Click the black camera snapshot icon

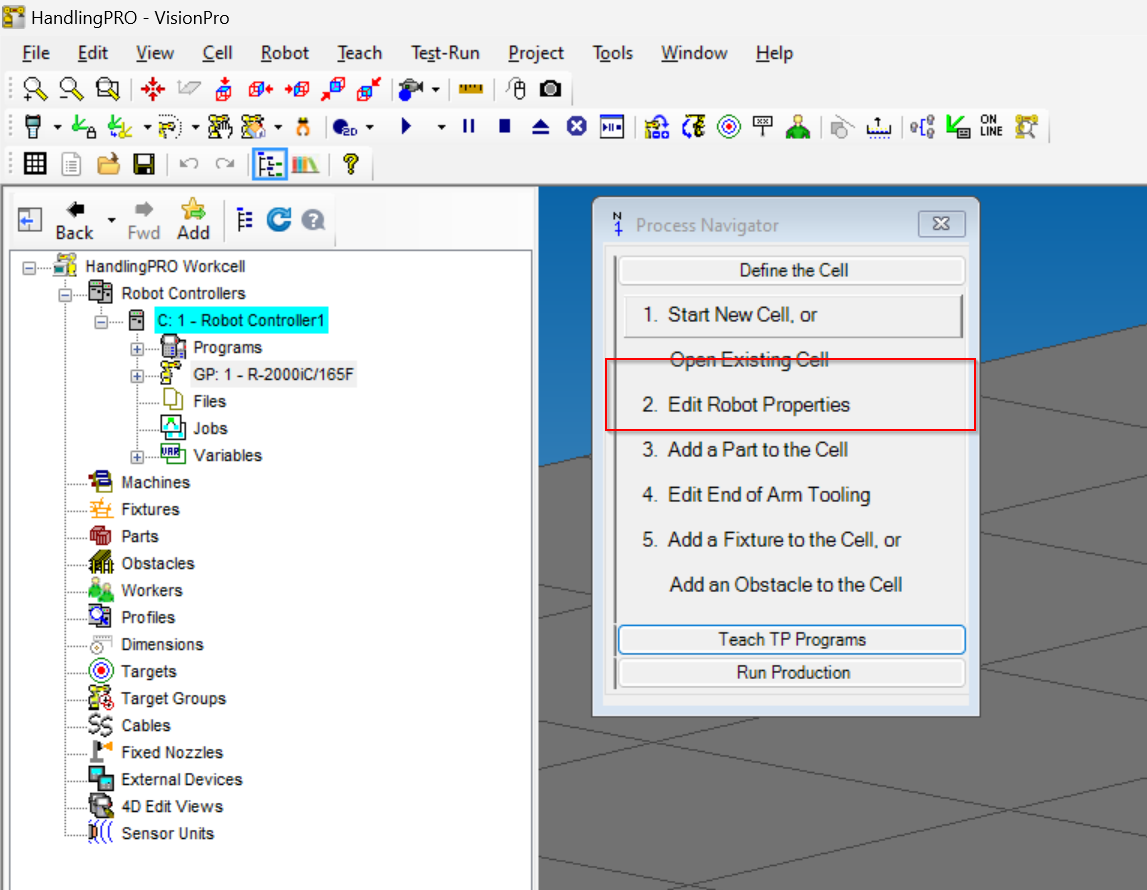[x=550, y=89]
